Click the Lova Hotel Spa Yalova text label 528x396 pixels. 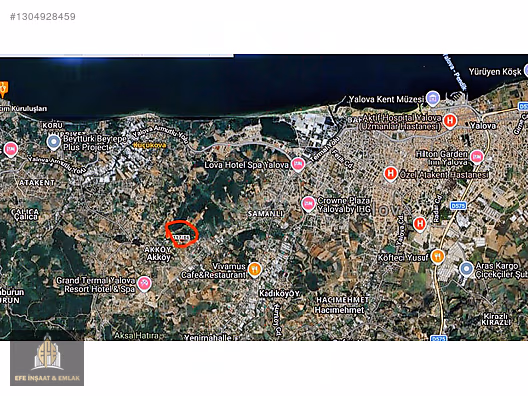246,165
